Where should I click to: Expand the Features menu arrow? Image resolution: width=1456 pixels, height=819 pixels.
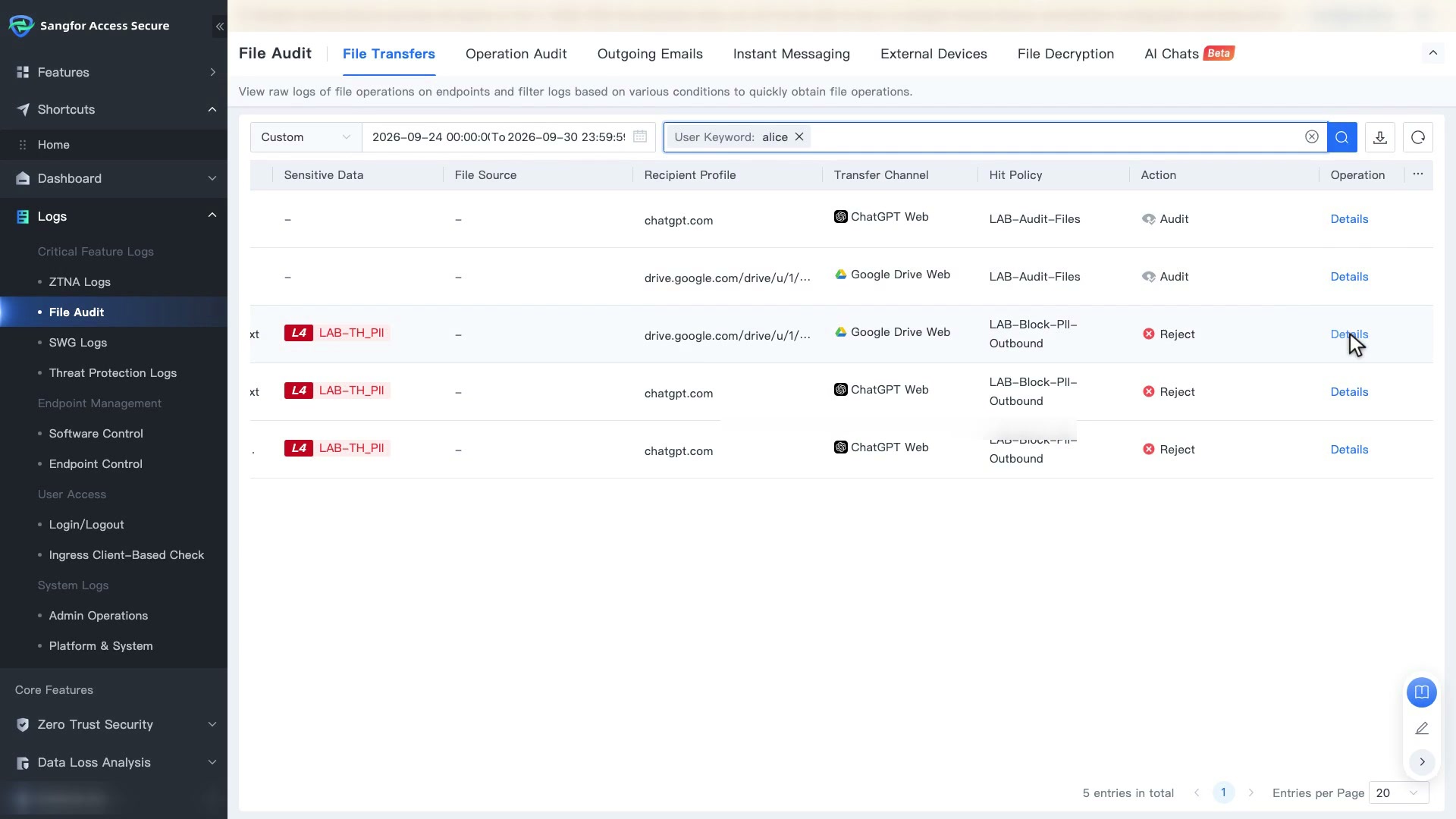tap(212, 72)
